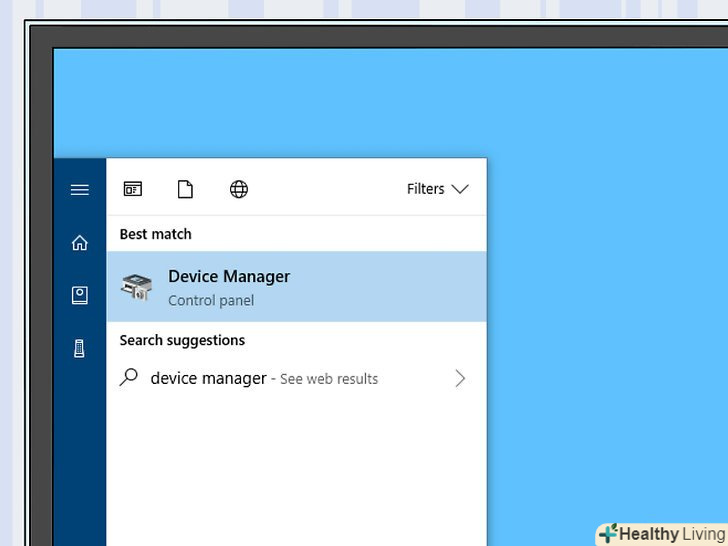Click the 'Control panel' subtitle text

(x=211, y=300)
